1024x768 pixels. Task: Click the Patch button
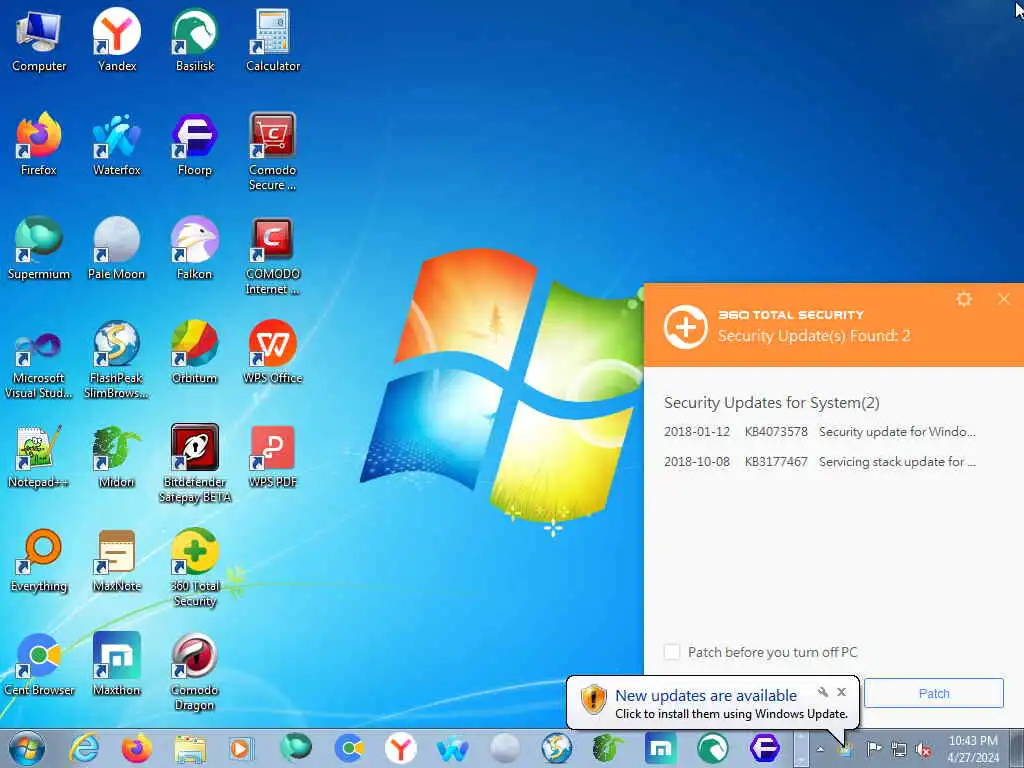point(934,694)
